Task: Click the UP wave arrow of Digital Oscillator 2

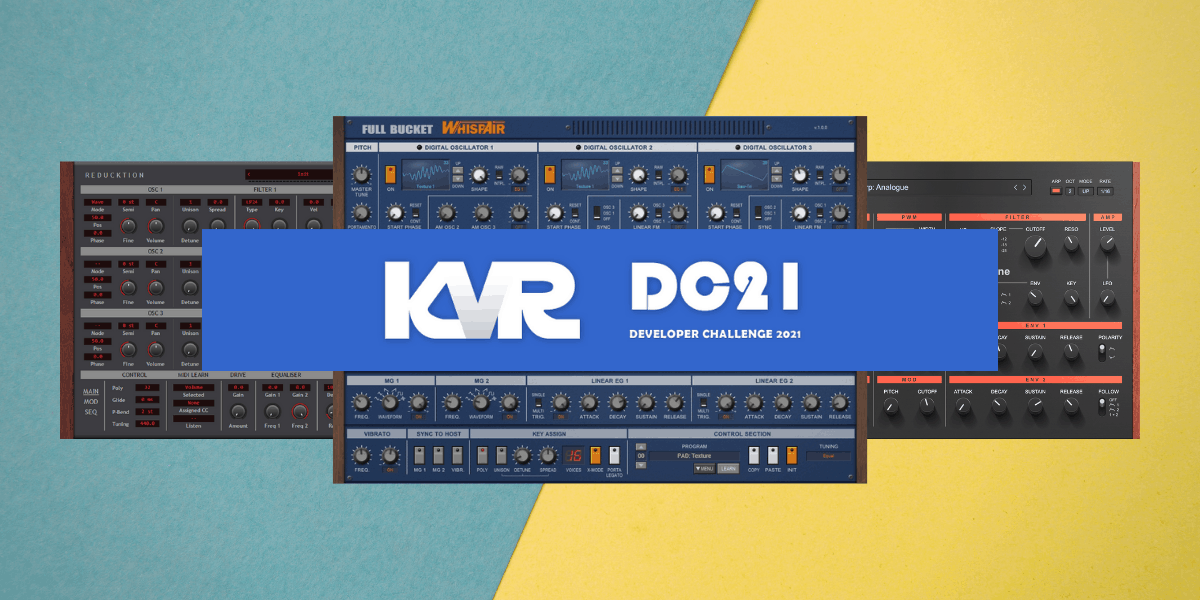Action: [617, 170]
